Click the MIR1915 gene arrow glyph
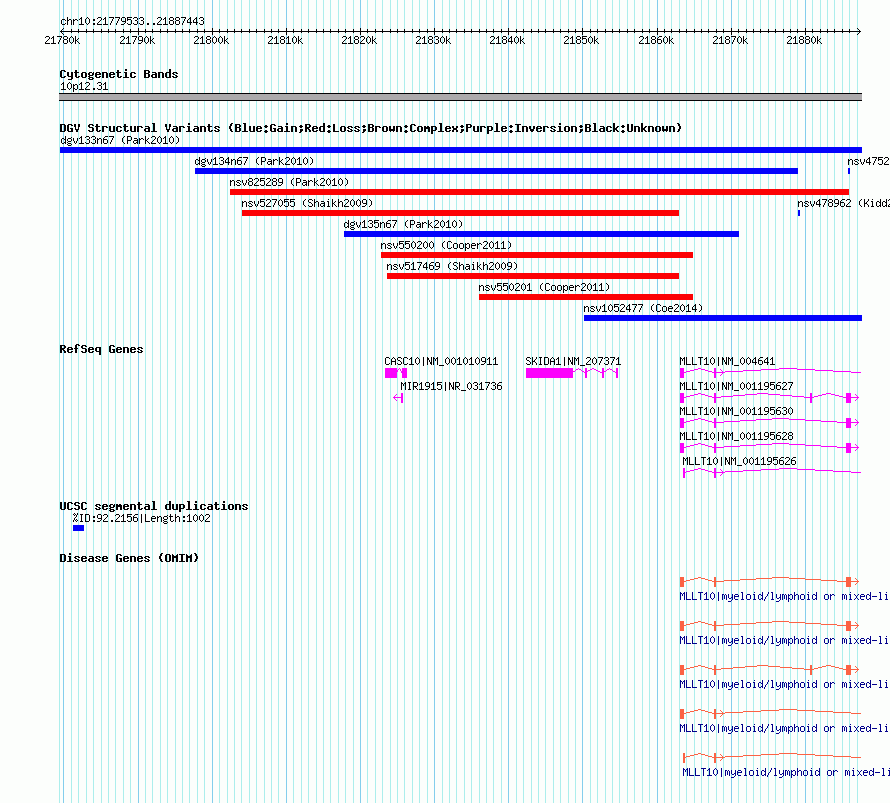This screenshot has width=890, height=803. [398, 398]
